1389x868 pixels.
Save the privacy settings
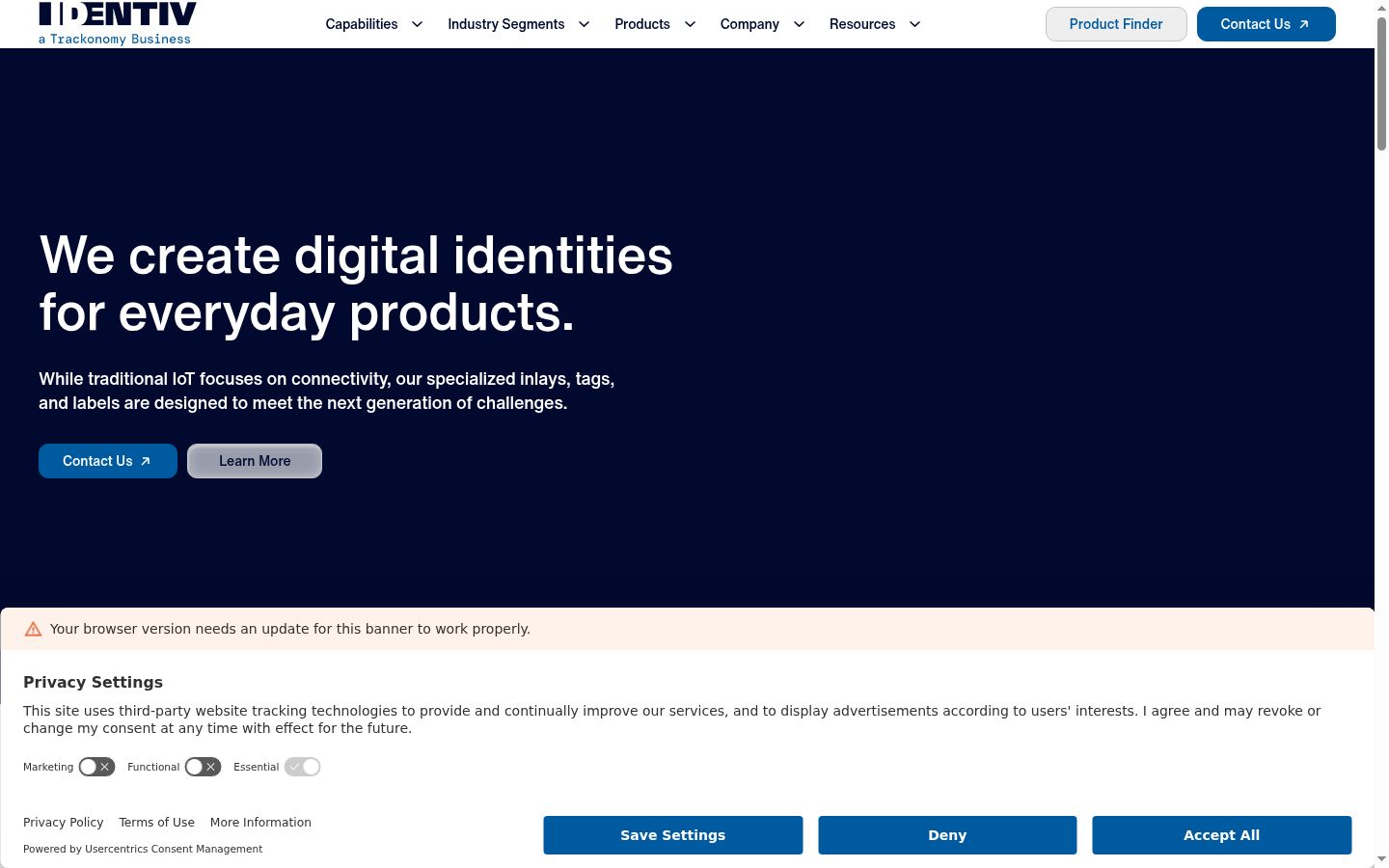click(x=673, y=835)
